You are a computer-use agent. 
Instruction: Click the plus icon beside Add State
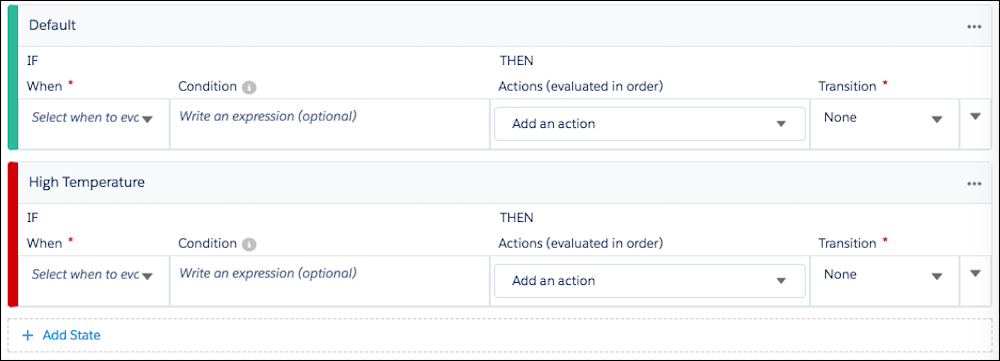[27, 335]
